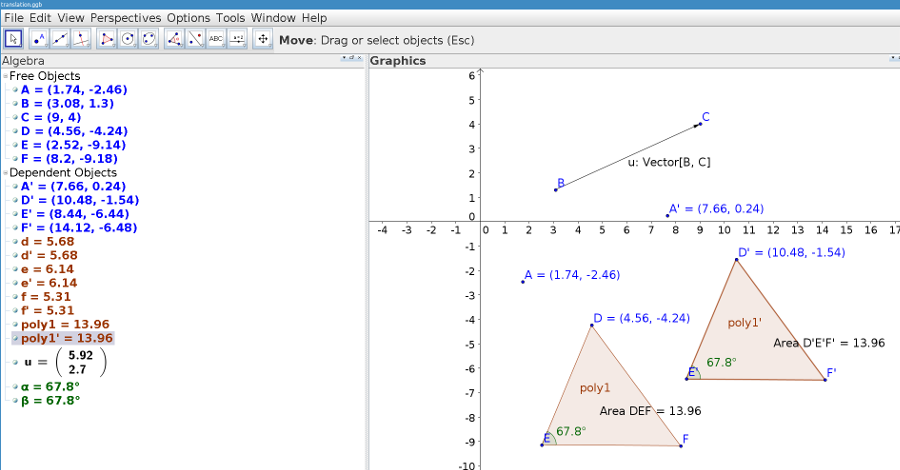Select the New Point tool
The image size is (900, 470).
[39, 39]
